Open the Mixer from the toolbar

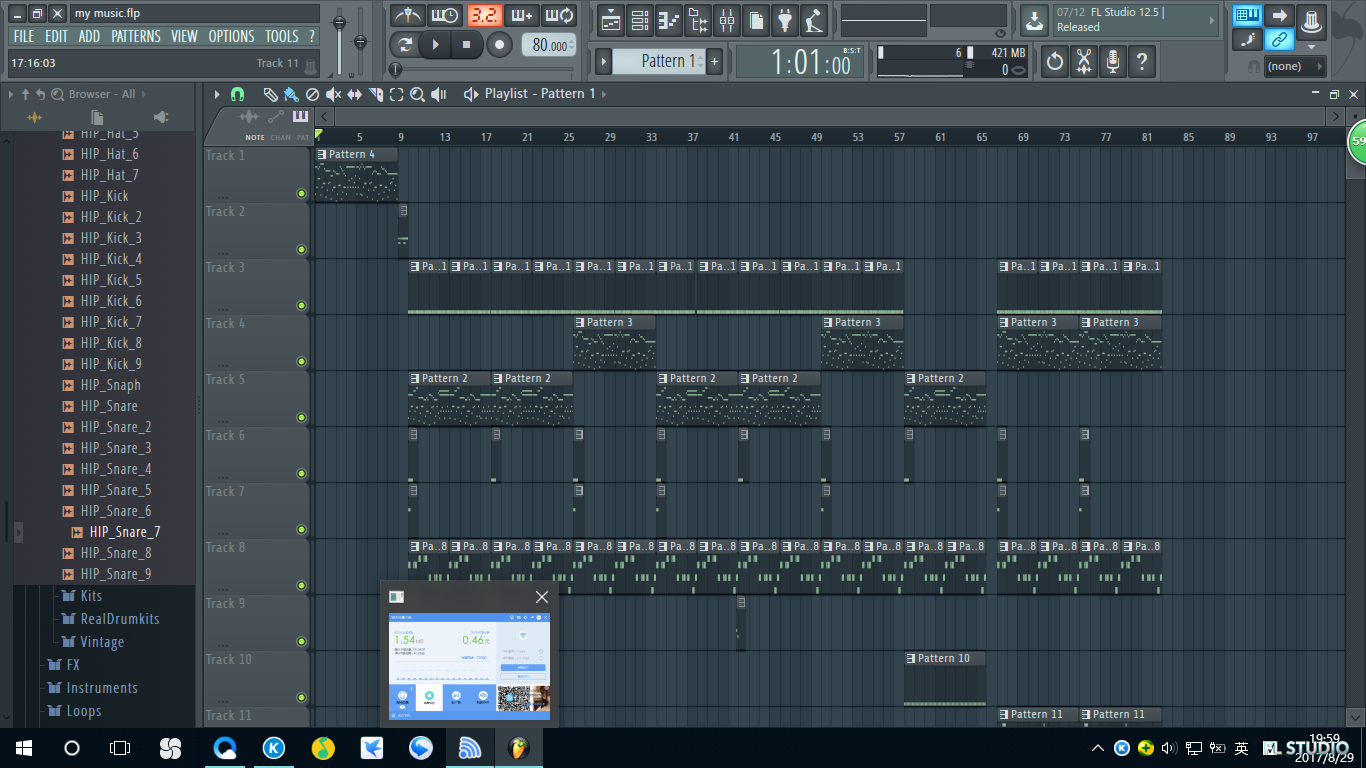[727, 19]
